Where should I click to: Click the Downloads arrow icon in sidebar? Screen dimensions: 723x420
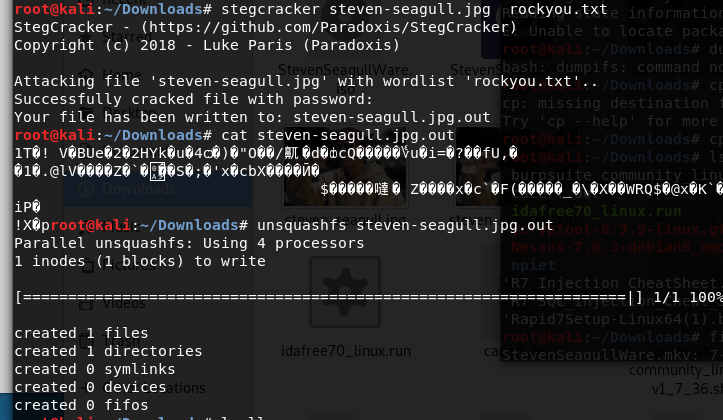tap(86, 189)
